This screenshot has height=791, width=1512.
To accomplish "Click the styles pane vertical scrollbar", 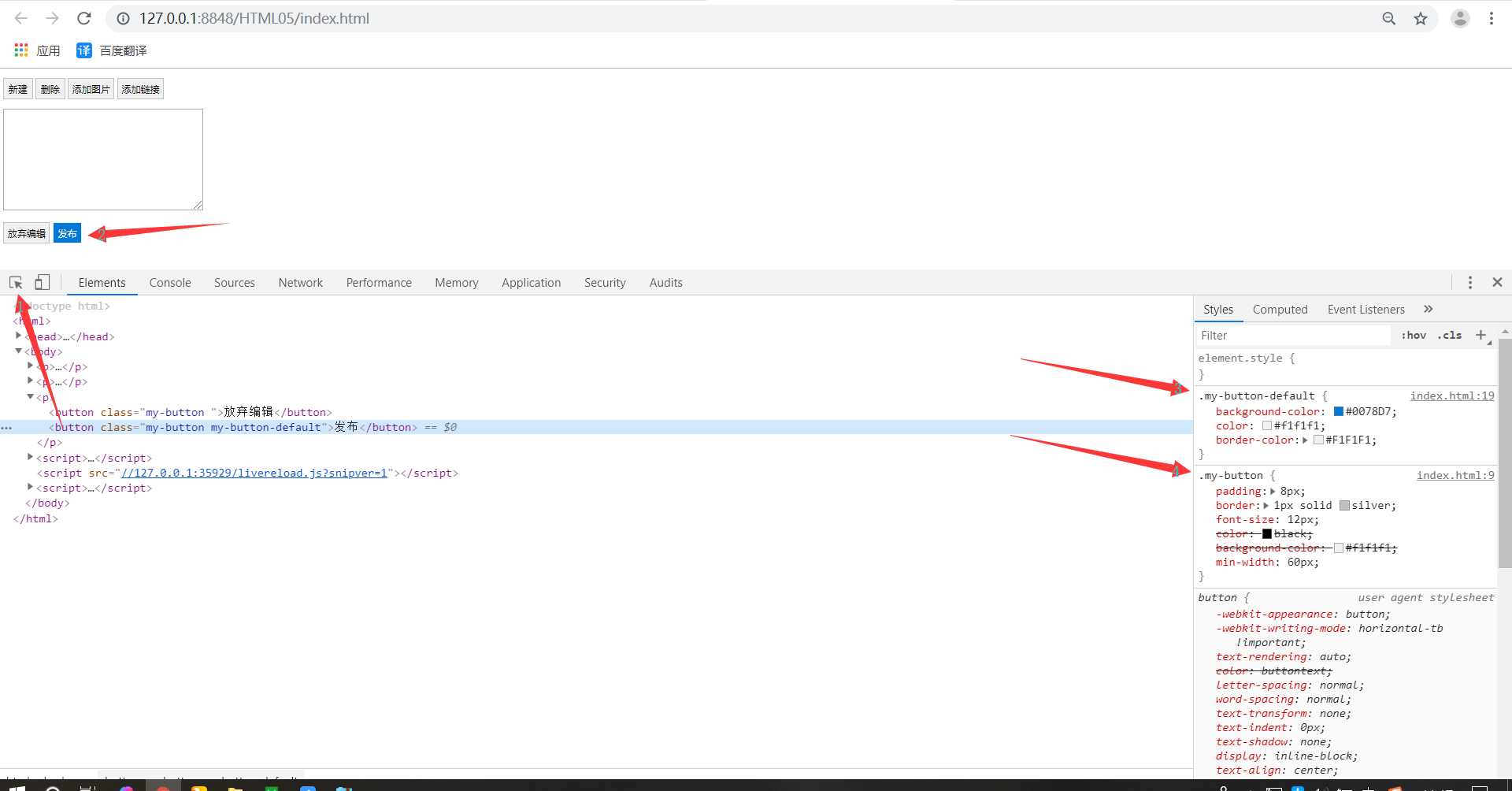I will coord(1504,453).
